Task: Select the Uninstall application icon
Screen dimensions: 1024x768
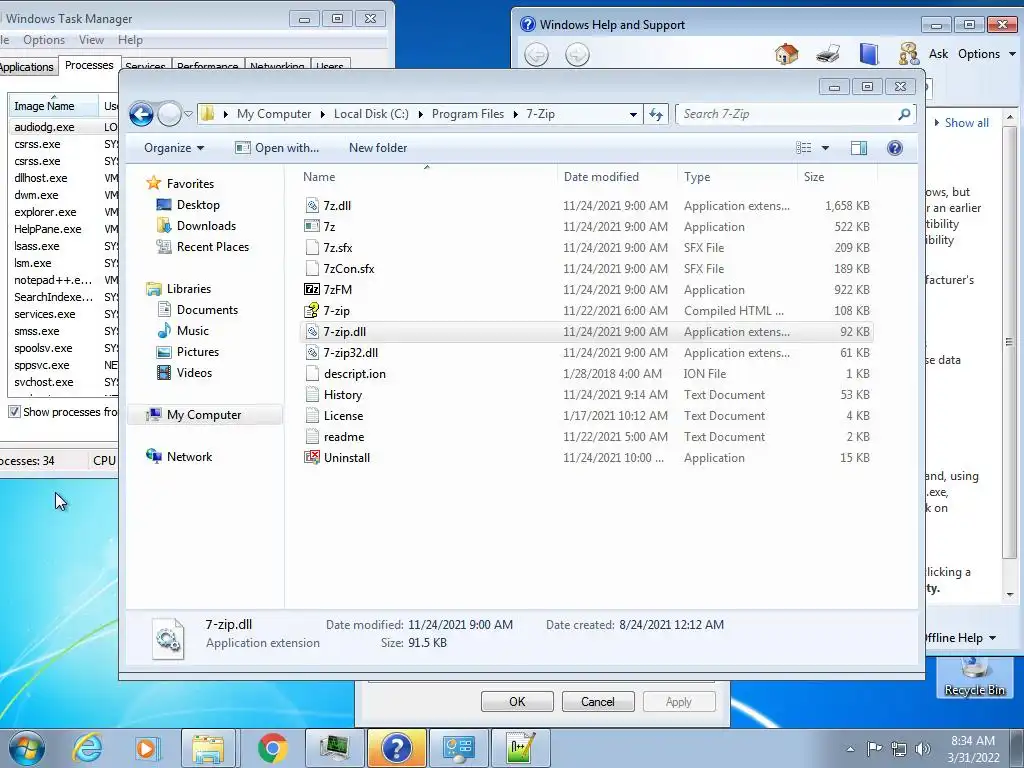Action: click(x=312, y=457)
